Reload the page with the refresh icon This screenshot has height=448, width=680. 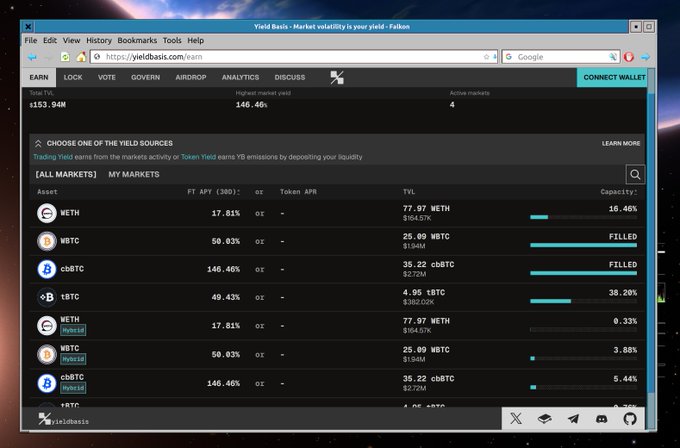(65, 57)
